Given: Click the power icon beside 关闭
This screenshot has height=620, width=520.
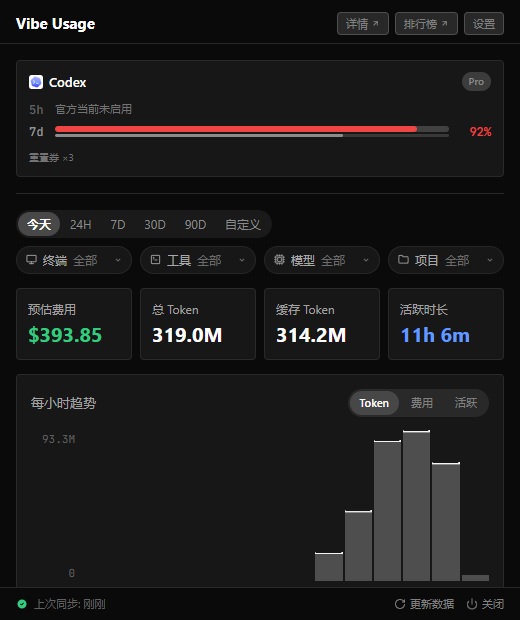Looking at the screenshot, I should click(x=471, y=604).
